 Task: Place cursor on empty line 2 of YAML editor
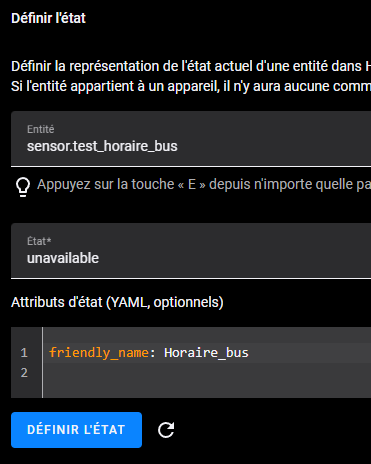point(207,373)
